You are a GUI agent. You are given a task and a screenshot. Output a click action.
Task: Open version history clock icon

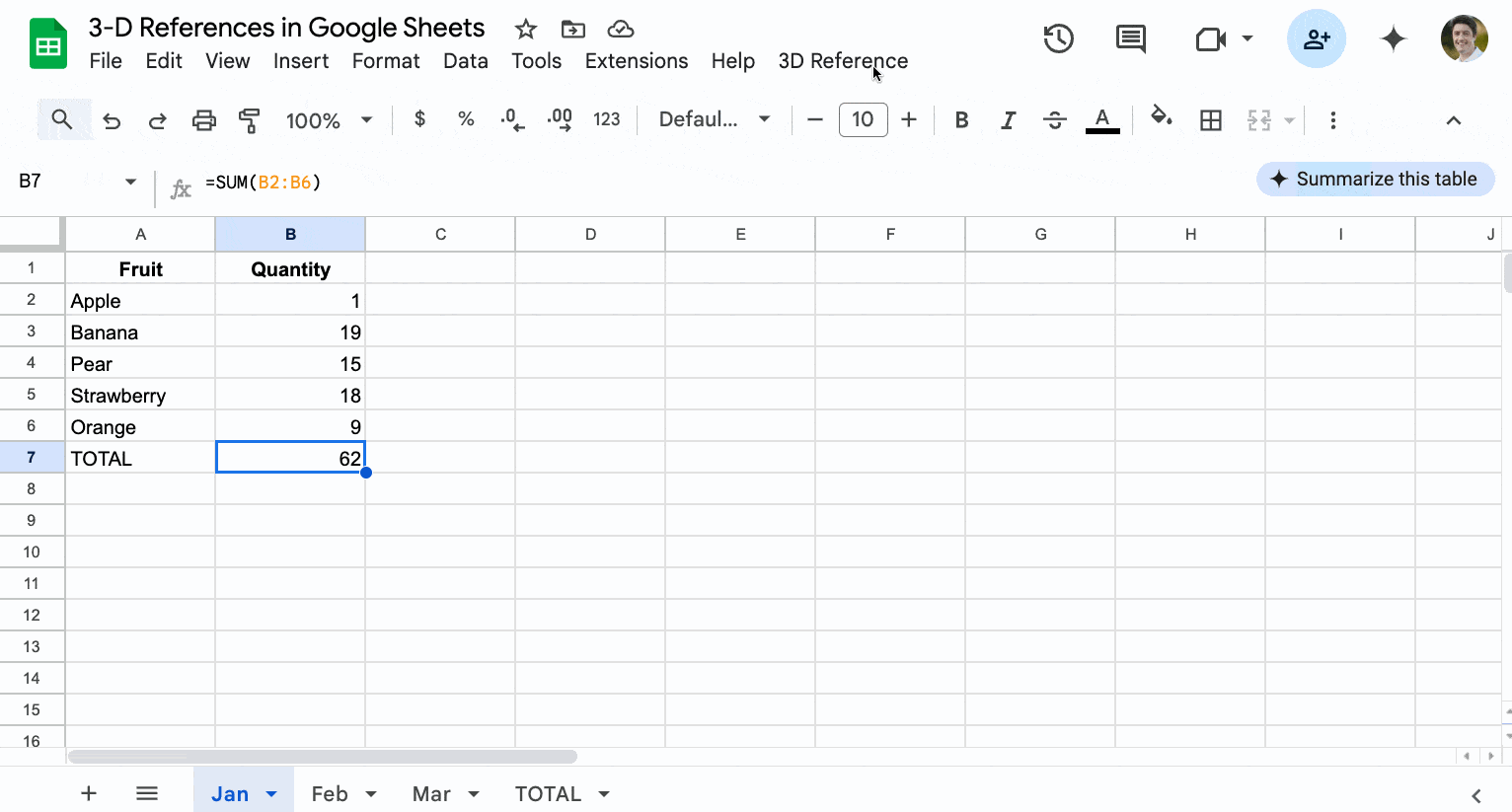pyautogui.click(x=1058, y=39)
